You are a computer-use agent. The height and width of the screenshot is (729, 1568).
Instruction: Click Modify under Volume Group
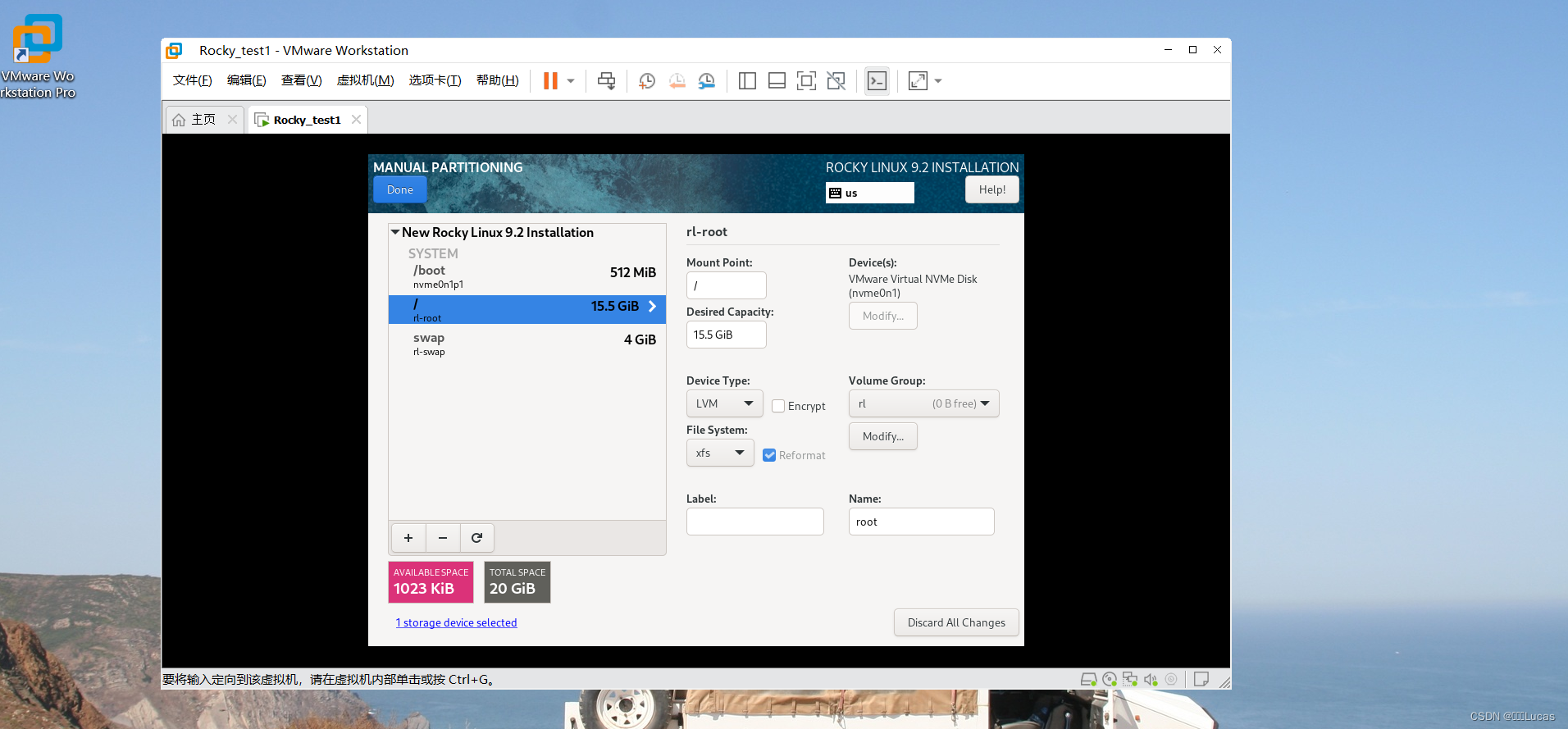[882, 436]
